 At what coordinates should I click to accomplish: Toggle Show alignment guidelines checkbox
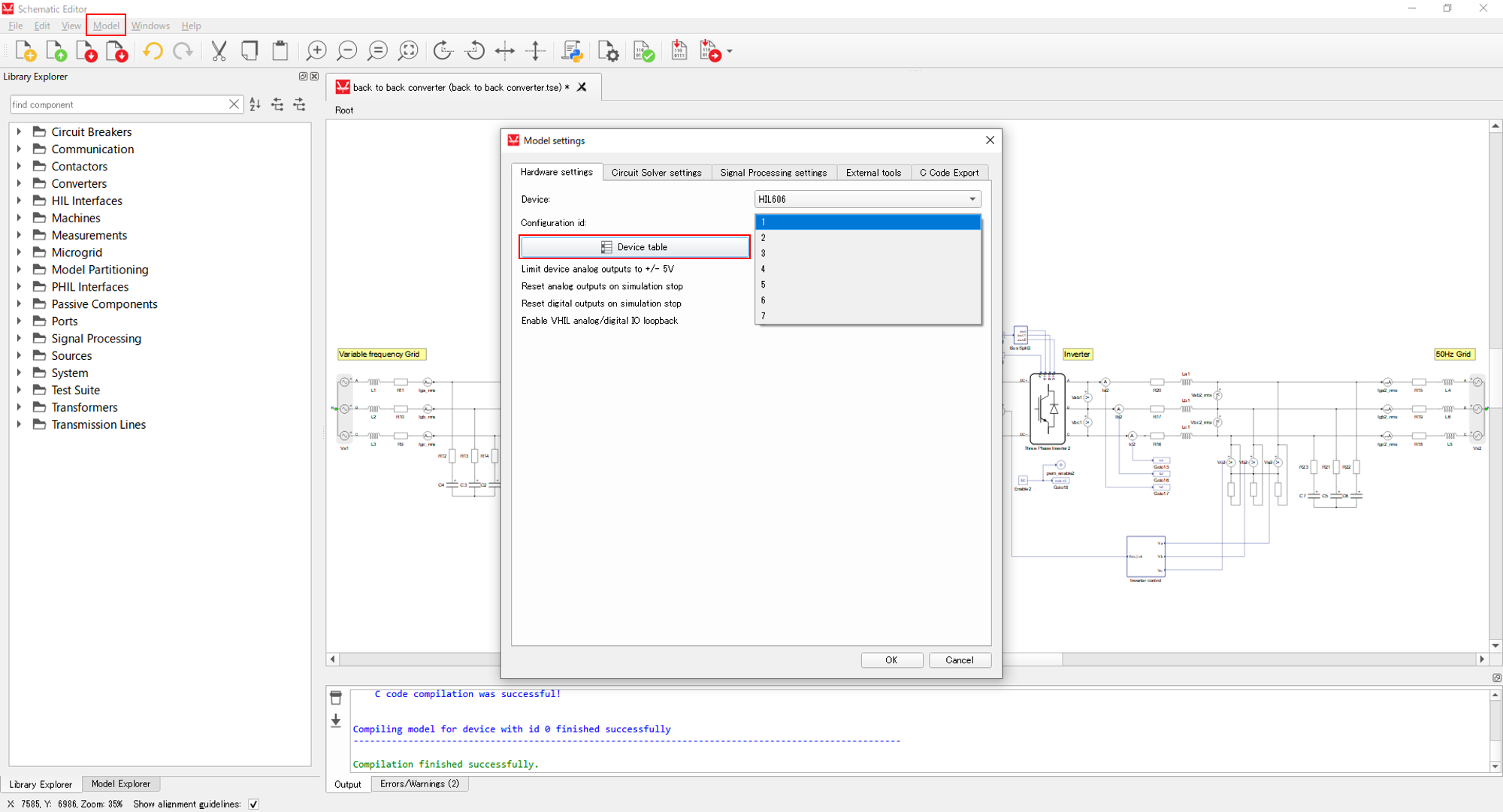click(x=254, y=804)
